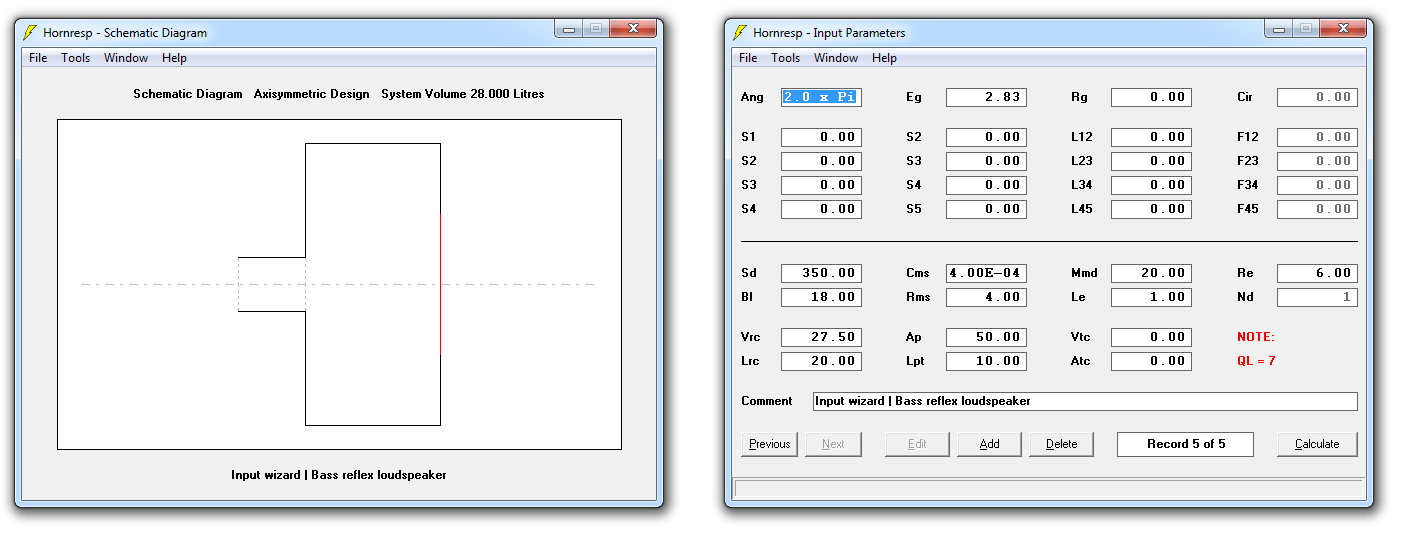Click the Lpt field with 10.00

click(x=986, y=361)
